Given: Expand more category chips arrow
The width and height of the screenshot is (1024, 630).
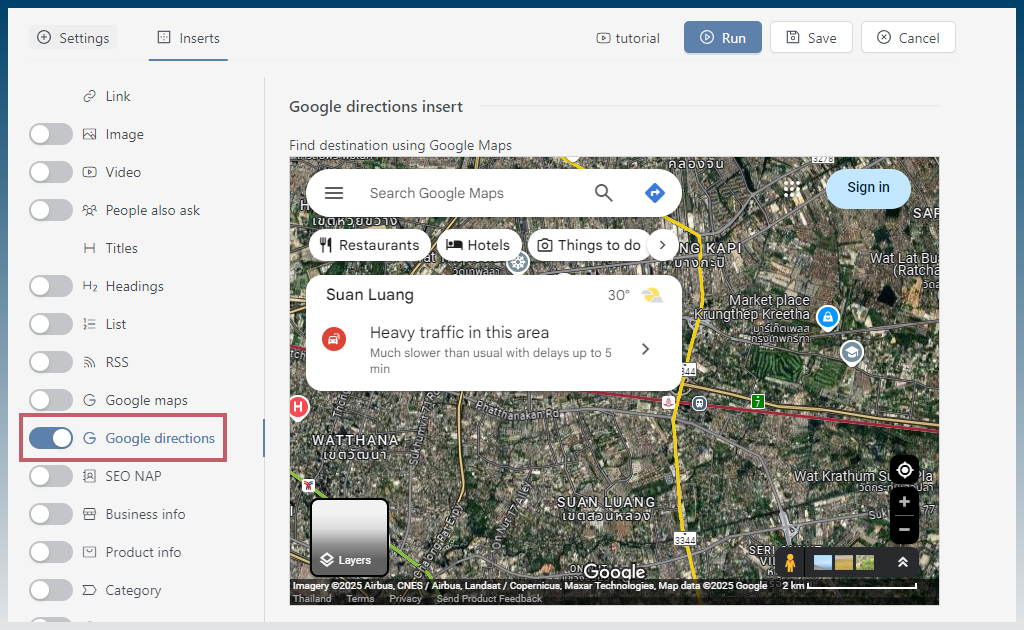Looking at the screenshot, I should click(x=662, y=245).
